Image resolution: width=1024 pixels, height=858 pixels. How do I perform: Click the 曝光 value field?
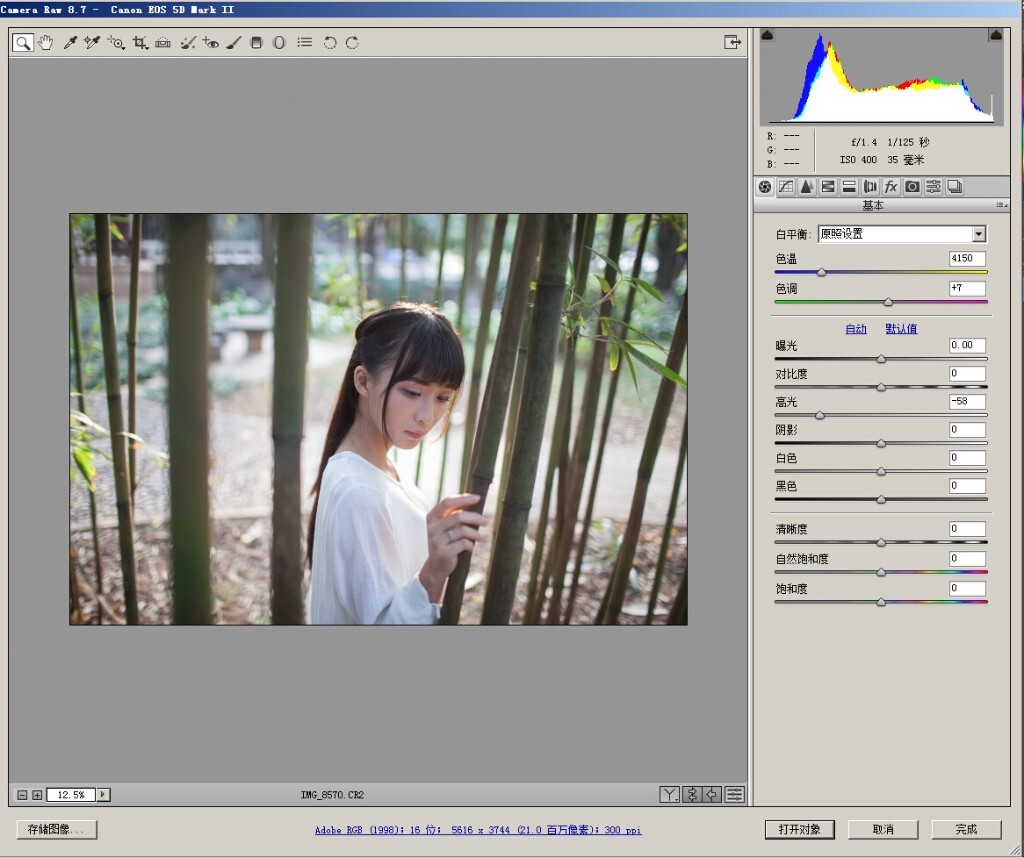(x=967, y=345)
